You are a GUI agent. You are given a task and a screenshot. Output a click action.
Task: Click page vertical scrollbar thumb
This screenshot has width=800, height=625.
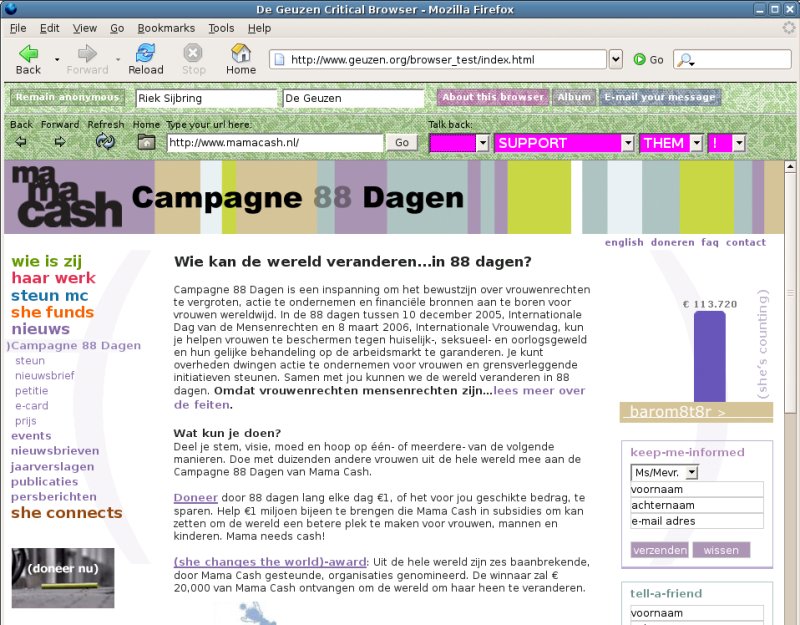pos(790,291)
